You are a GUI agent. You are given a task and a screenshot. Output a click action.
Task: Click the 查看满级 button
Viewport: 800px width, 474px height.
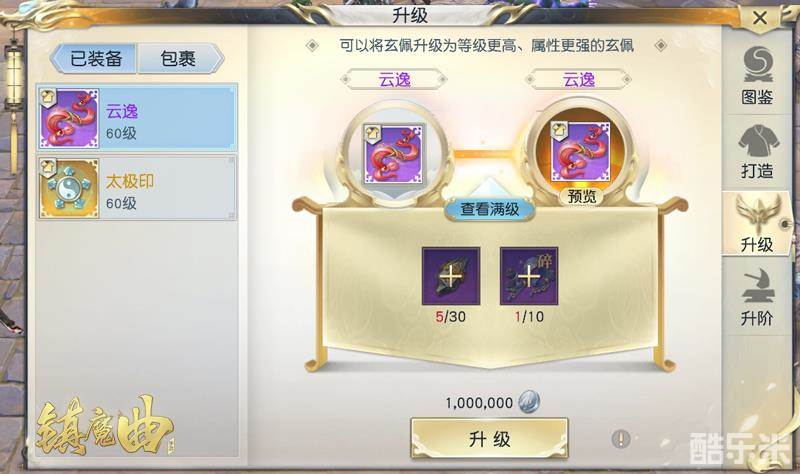[x=489, y=209]
